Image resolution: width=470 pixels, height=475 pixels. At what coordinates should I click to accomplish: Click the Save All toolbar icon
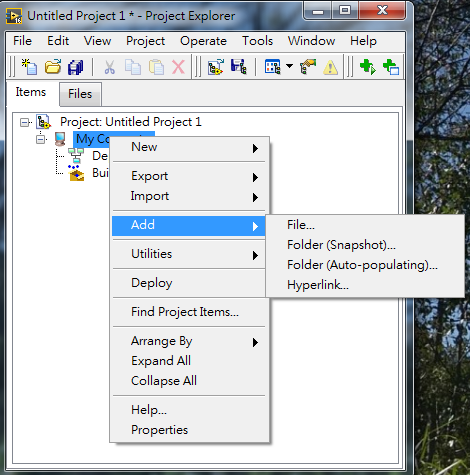pyautogui.click(x=76, y=67)
